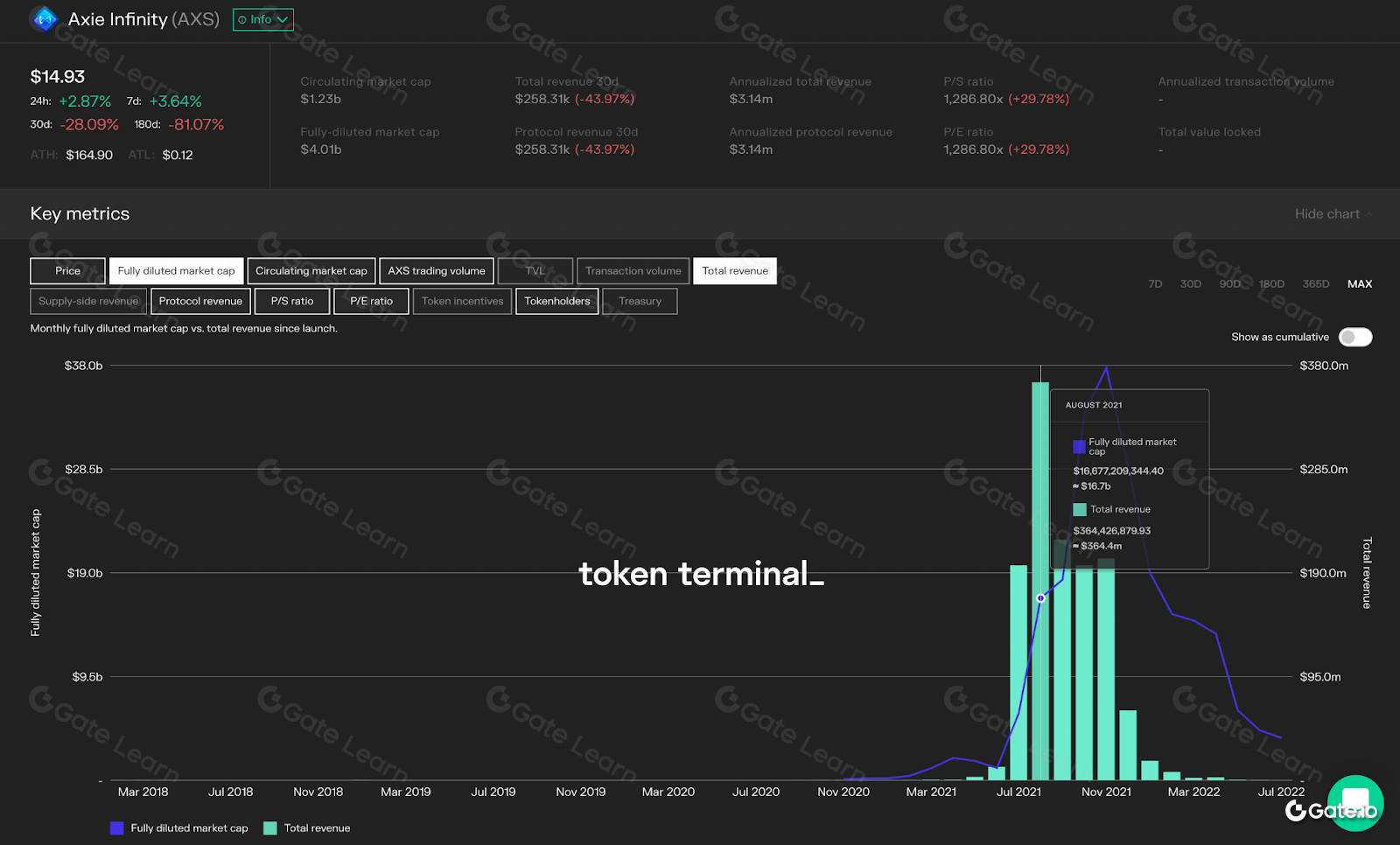Viewport: 1400px width, 845px height.
Task: Enable the TVL metric filter
Action: [x=535, y=271]
